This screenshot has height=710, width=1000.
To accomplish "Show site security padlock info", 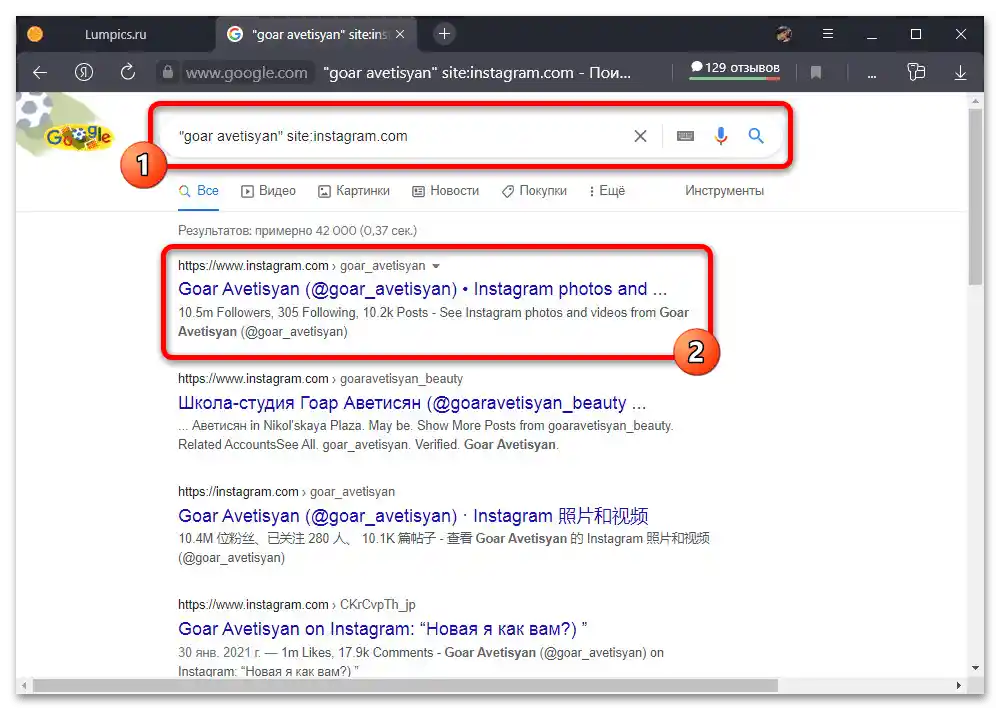I will pos(167,72).
